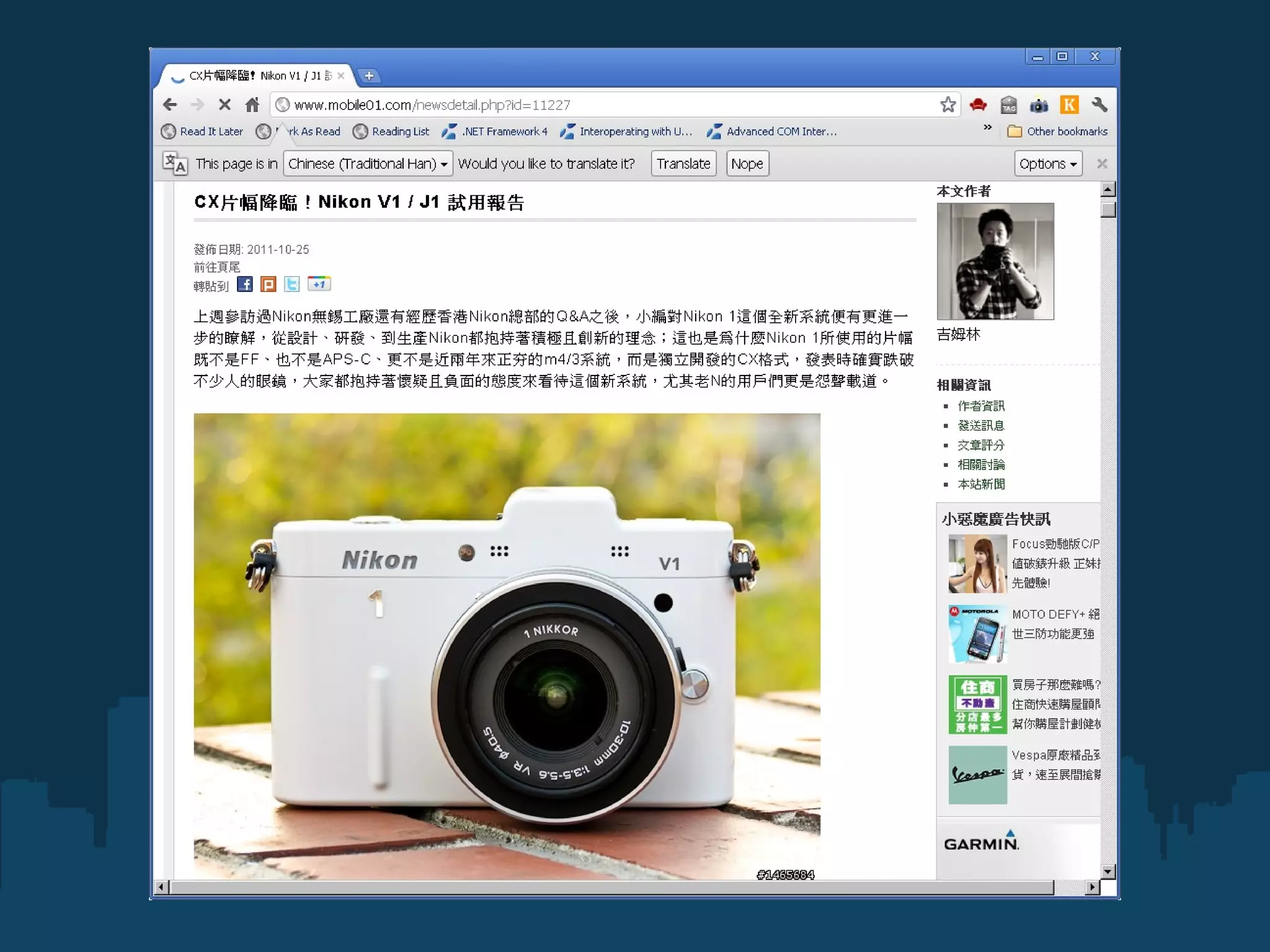Expand hidden bookmarks chevron
The height and width of the screenshot is (952, 1270).
(x=988, y=128)
